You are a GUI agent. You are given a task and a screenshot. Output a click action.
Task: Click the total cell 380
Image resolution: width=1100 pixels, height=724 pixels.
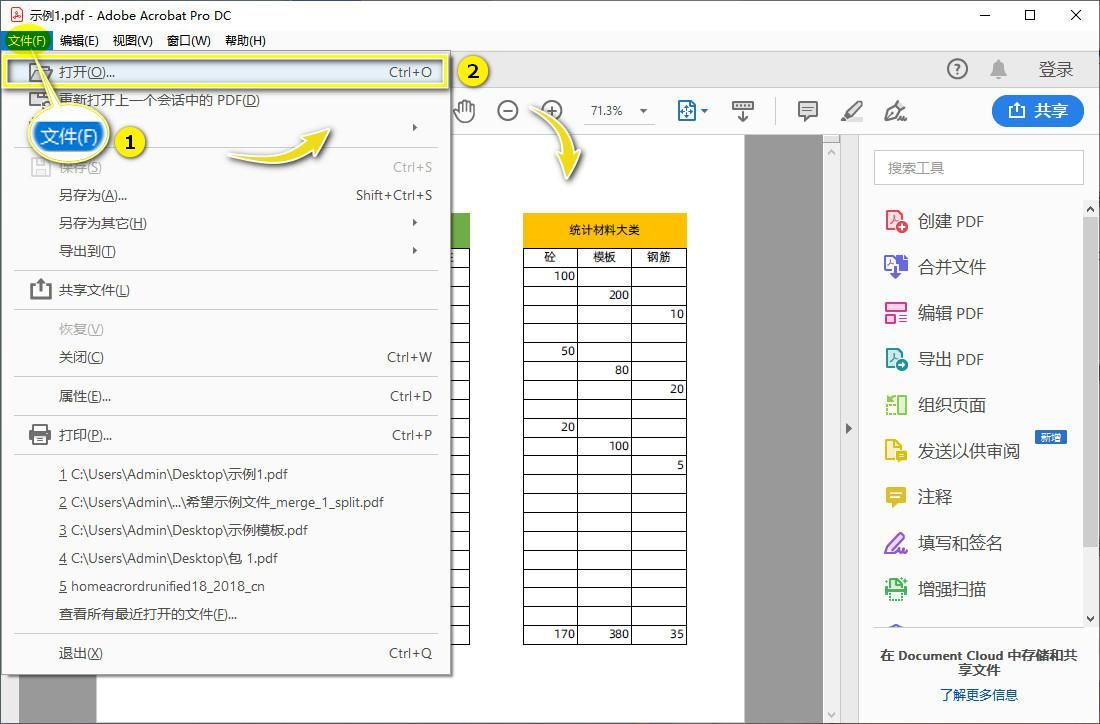[604, 634]
